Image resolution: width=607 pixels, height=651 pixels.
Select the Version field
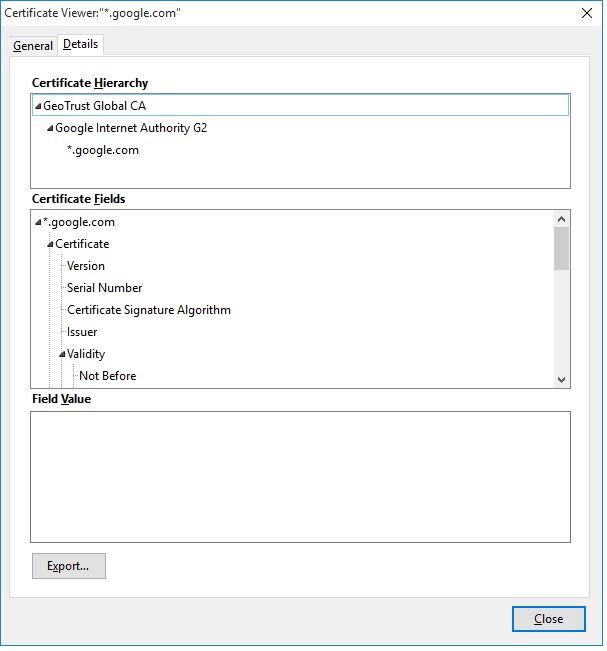click(x=86, y=266)
